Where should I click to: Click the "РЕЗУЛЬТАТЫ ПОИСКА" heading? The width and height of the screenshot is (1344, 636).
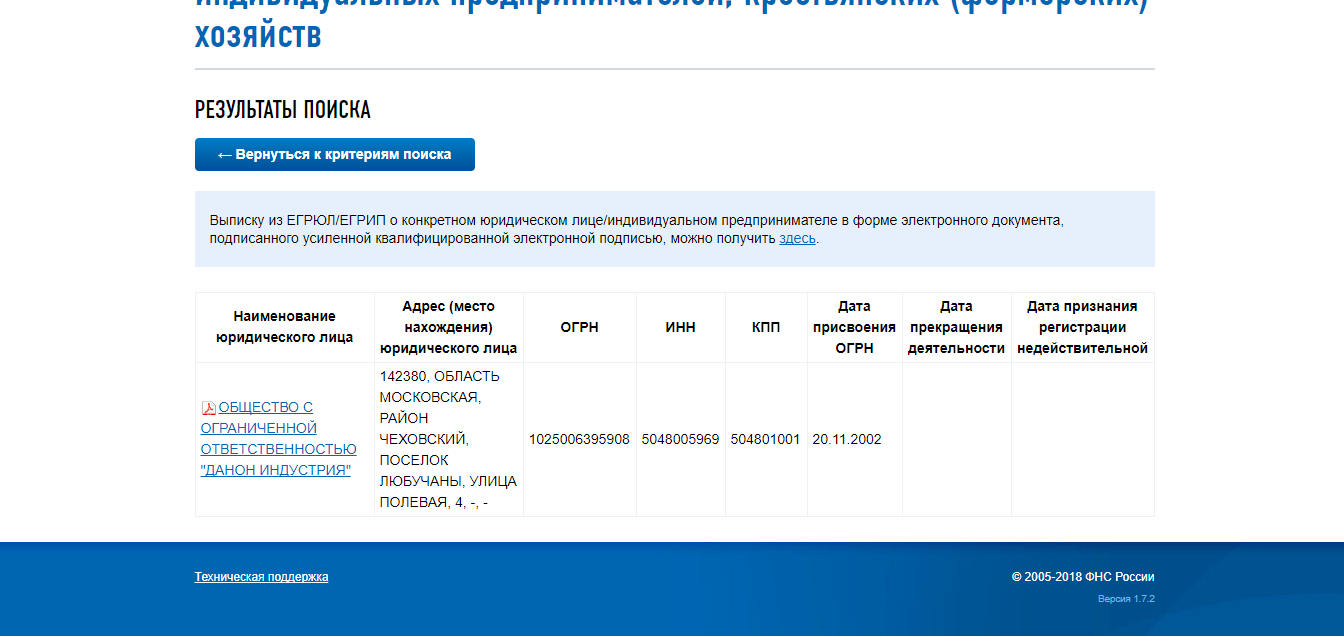[282, 110]
